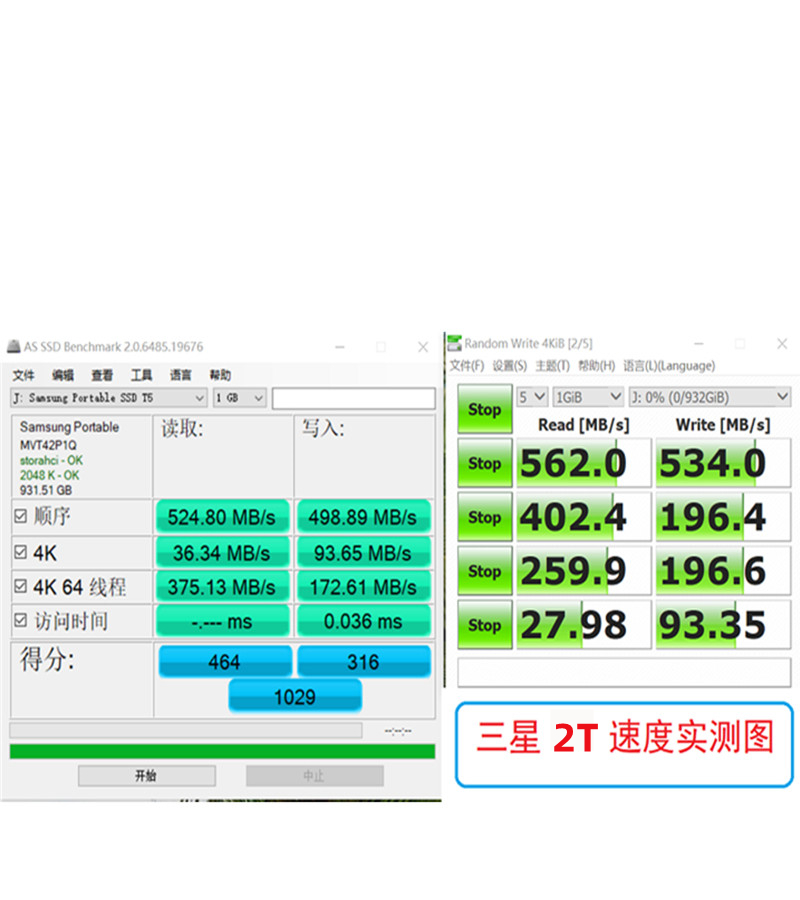Open the test count 5 dropdown

532,397
